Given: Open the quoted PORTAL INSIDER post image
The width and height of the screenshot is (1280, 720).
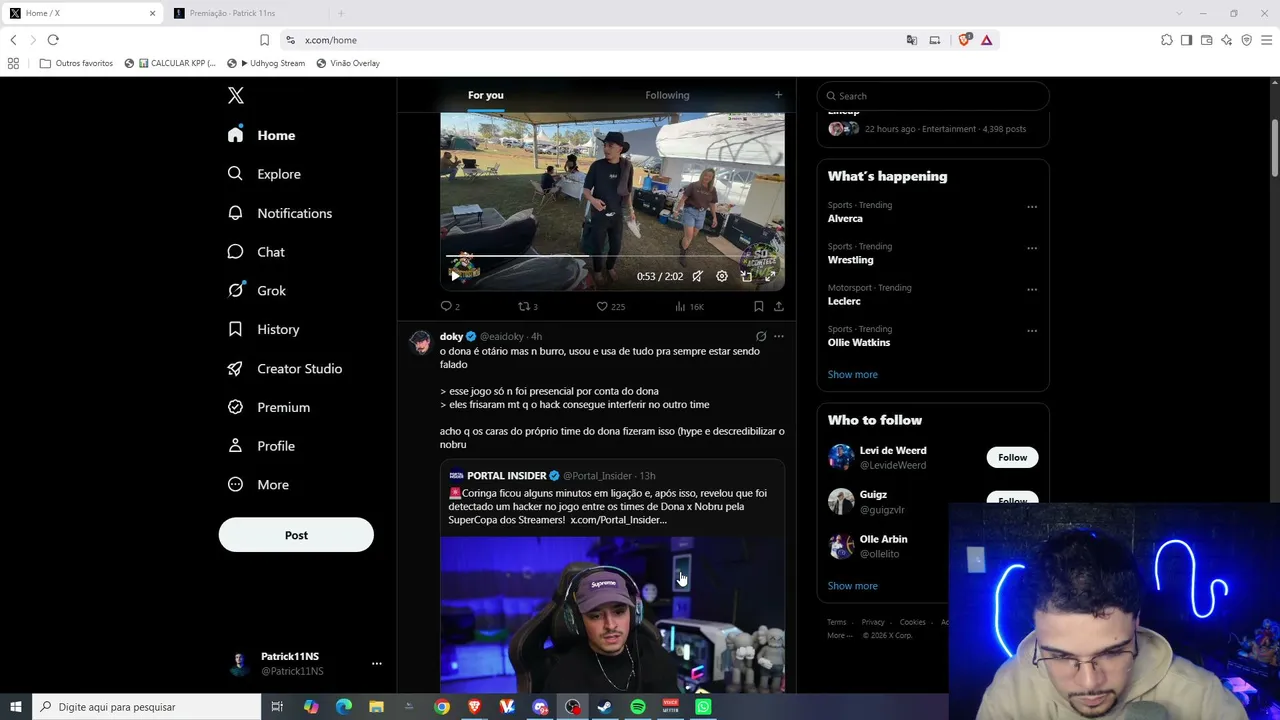Looking at the screenshot, I should pos(612,615).
